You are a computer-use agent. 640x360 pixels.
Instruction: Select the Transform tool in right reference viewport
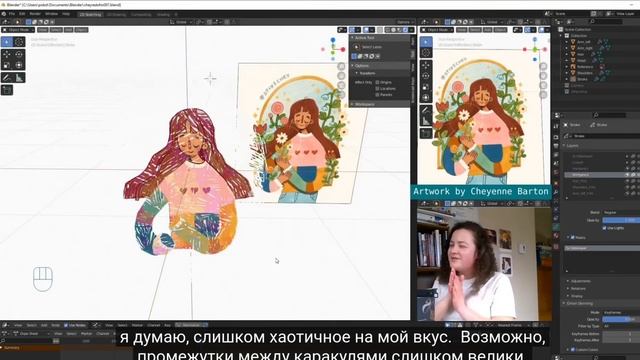pyautogui.click(x=426, y=98)
